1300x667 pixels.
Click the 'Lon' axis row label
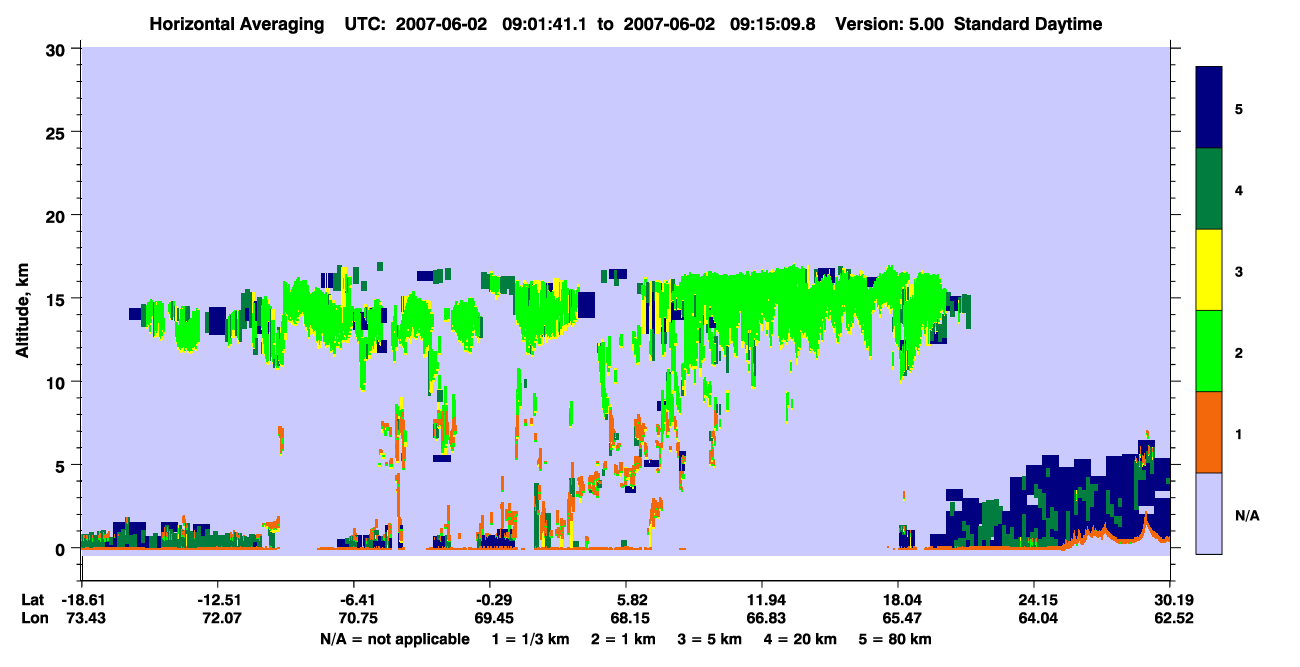click(x=34, y=618)
